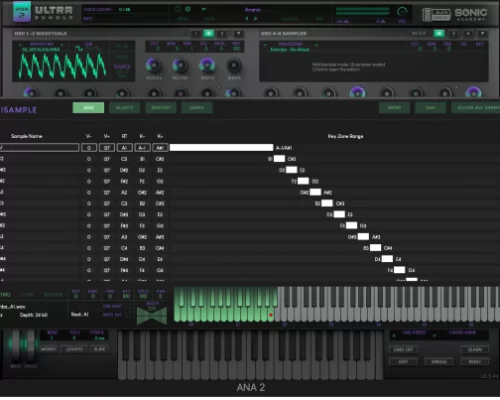Toggle LEGATO mode
500x400 pixels.
tap(74, 349)
